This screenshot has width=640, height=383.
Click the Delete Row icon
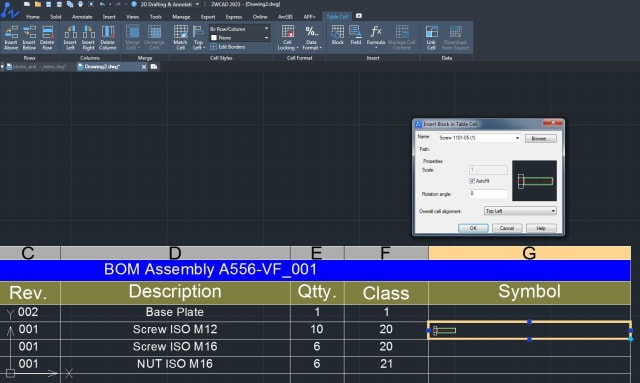tap(47, 37)
